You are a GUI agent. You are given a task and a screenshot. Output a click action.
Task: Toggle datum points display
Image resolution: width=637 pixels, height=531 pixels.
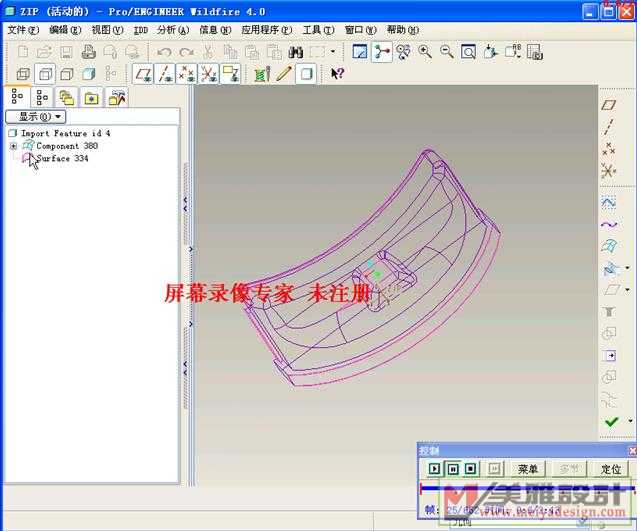pyautogui.click(x=186, y=74)
